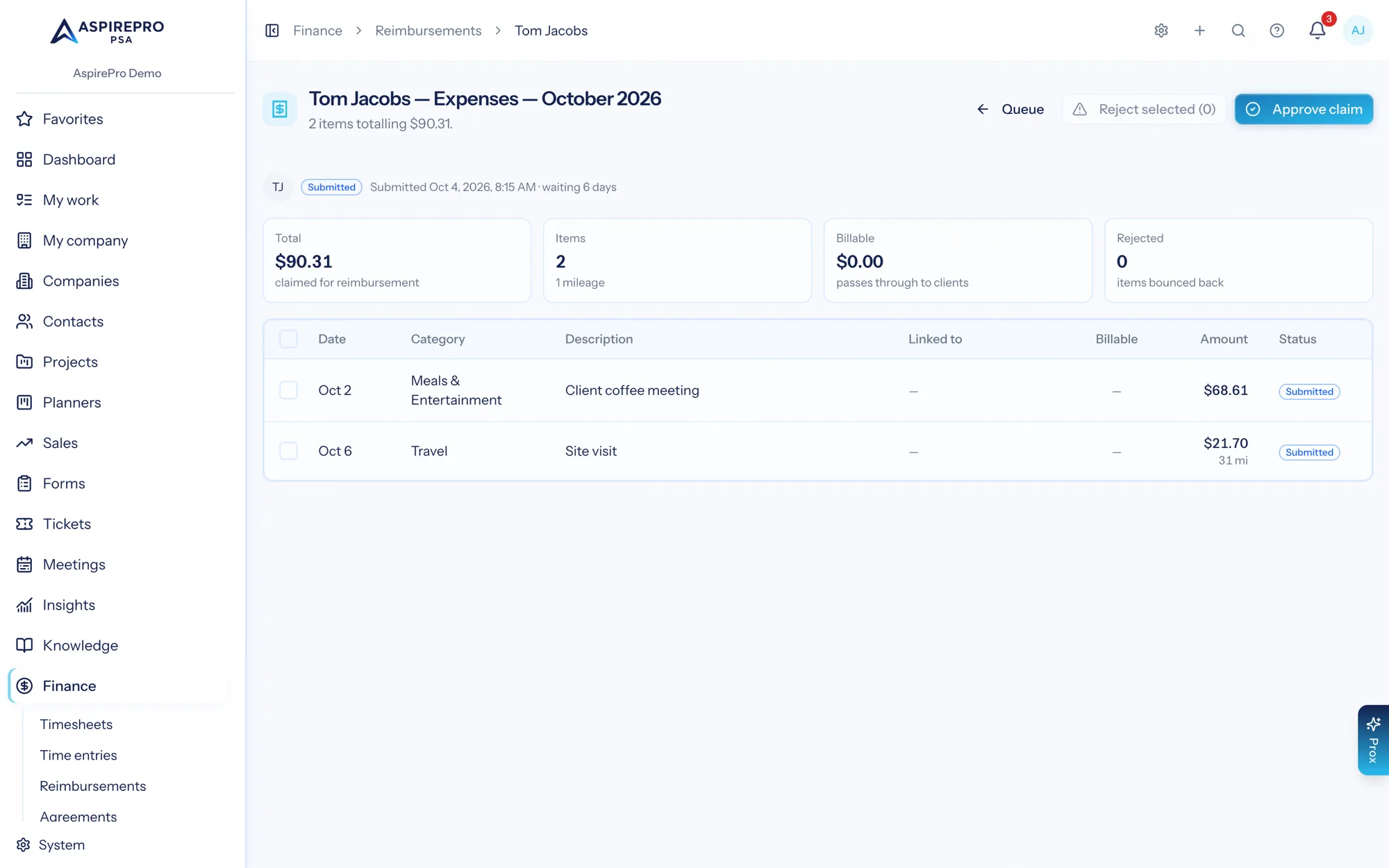Click Reject selected (0) button
The image size is (1389, 868).
pyautogui.click(x=1144, y=109)
